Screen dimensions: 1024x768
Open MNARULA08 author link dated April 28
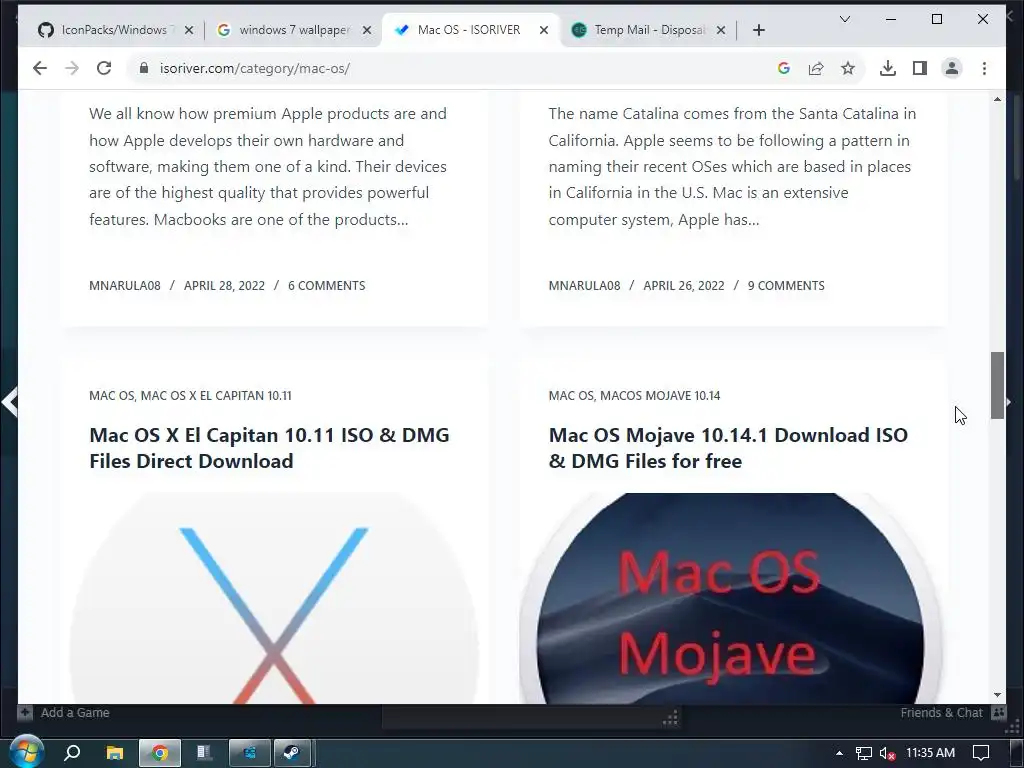(125, 285)
